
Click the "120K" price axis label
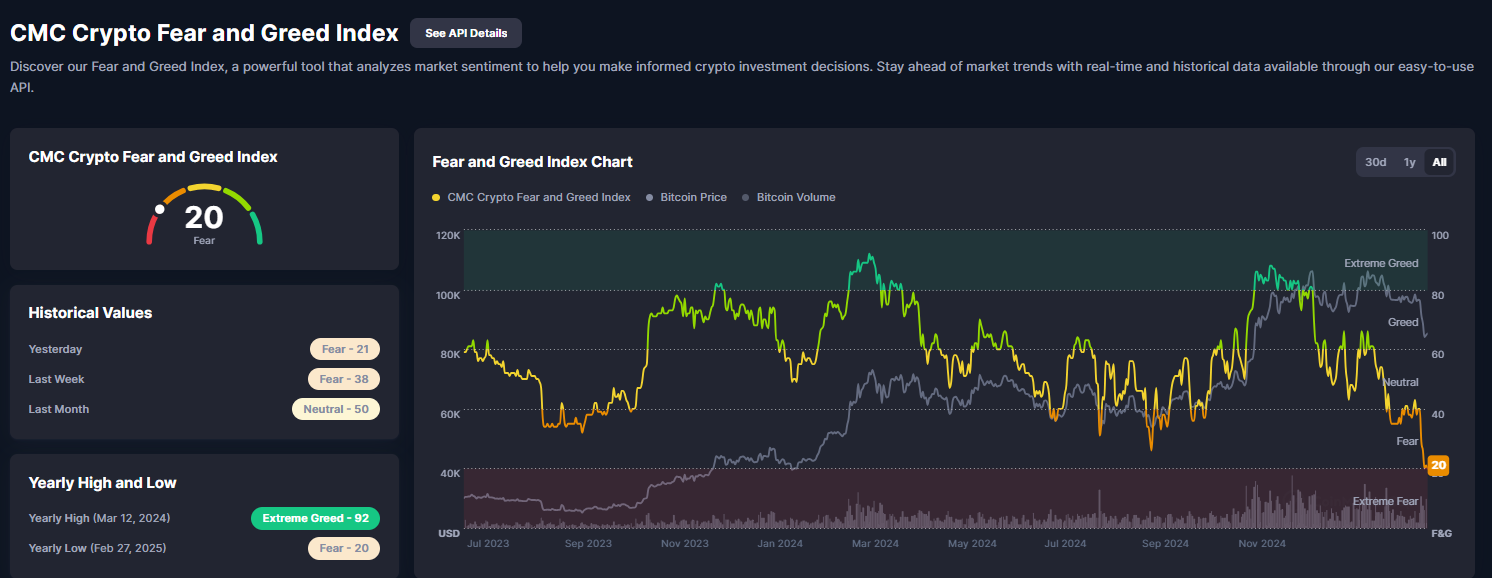coord(448,235)
